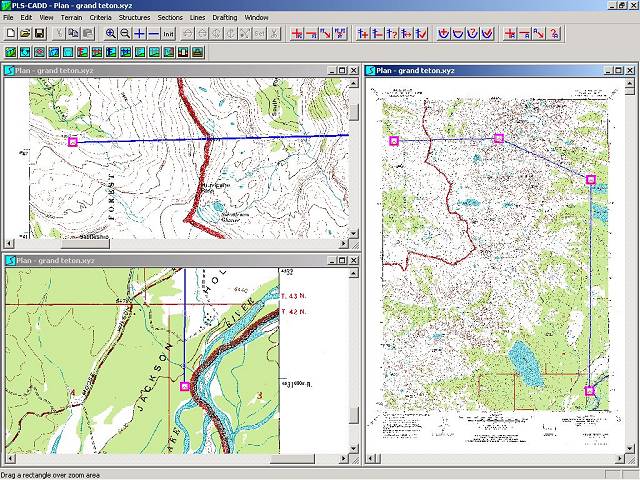
Task: Click the horizontal scrollbar thumb in bottom-left window
Action: point(292,459)
